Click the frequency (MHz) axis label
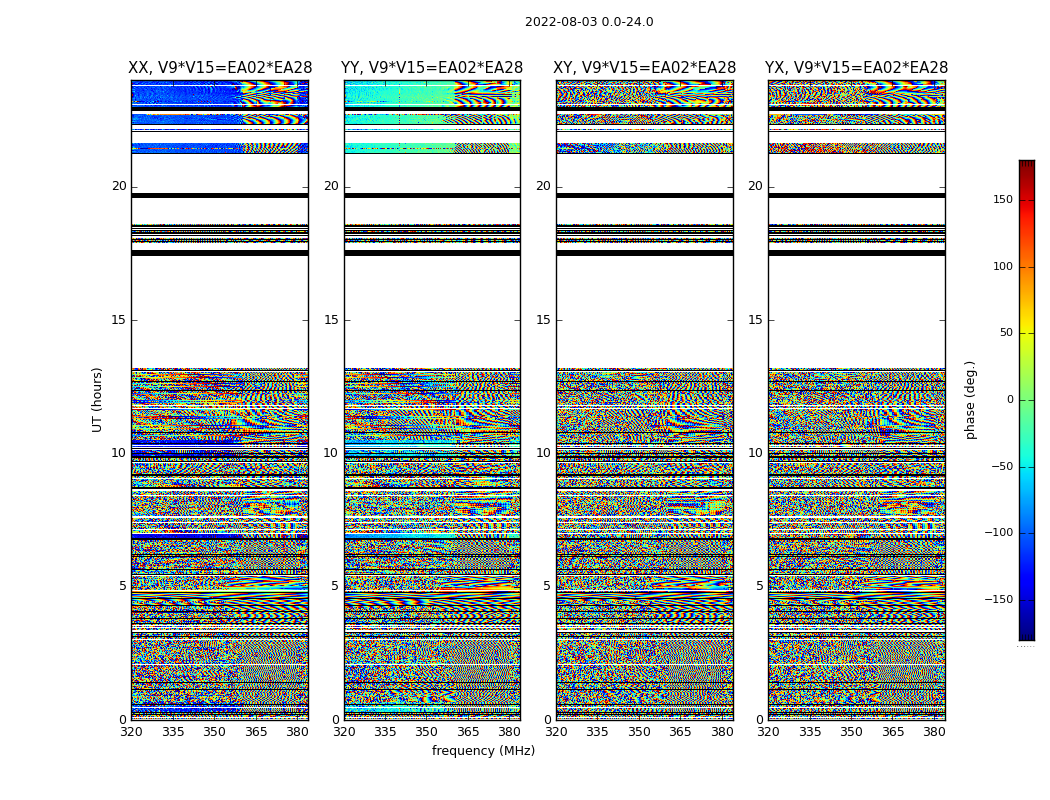This screenshot has height=800, width=1050. (483, 750)
